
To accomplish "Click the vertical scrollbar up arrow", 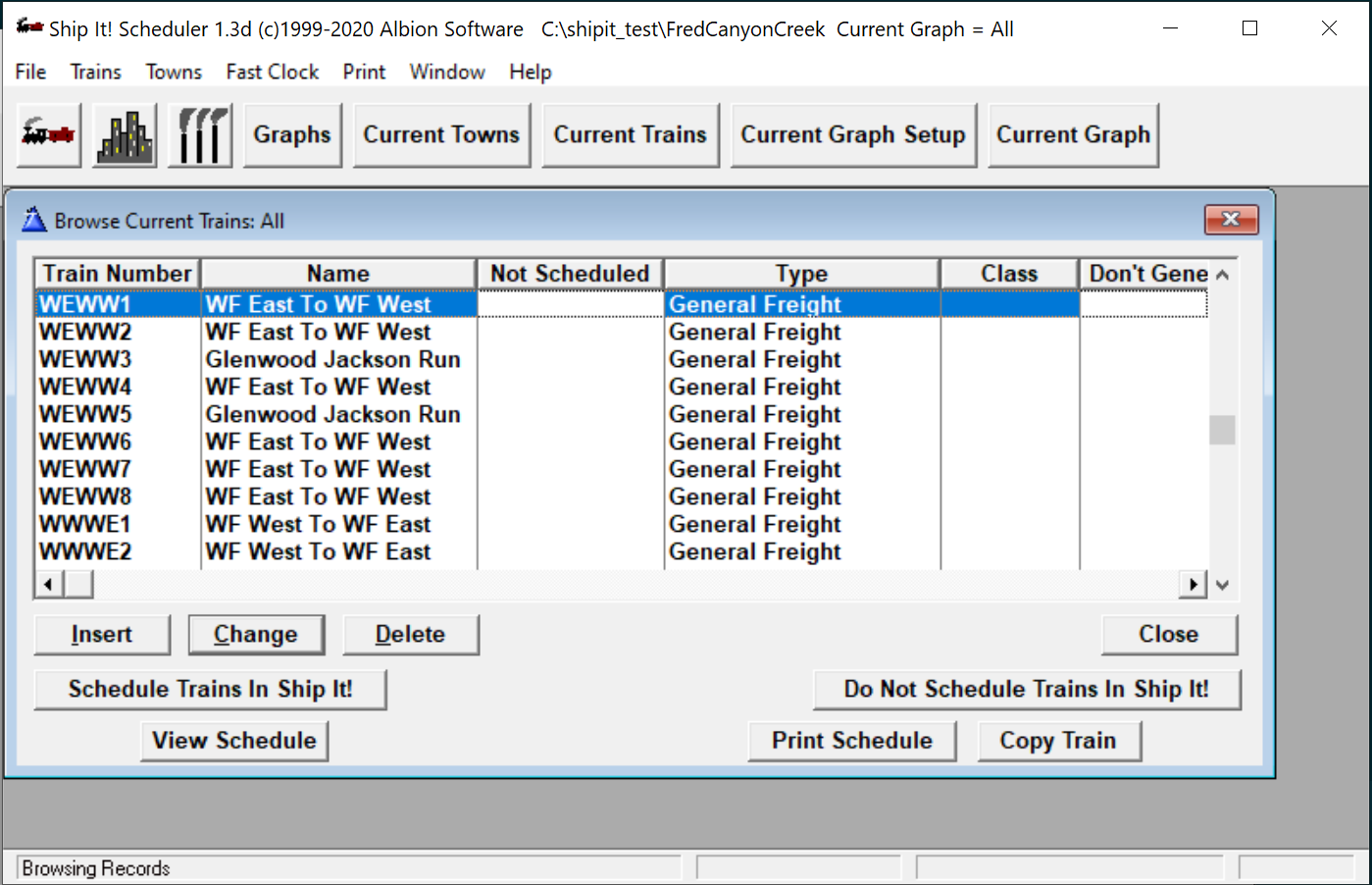I will (1222, 275).
